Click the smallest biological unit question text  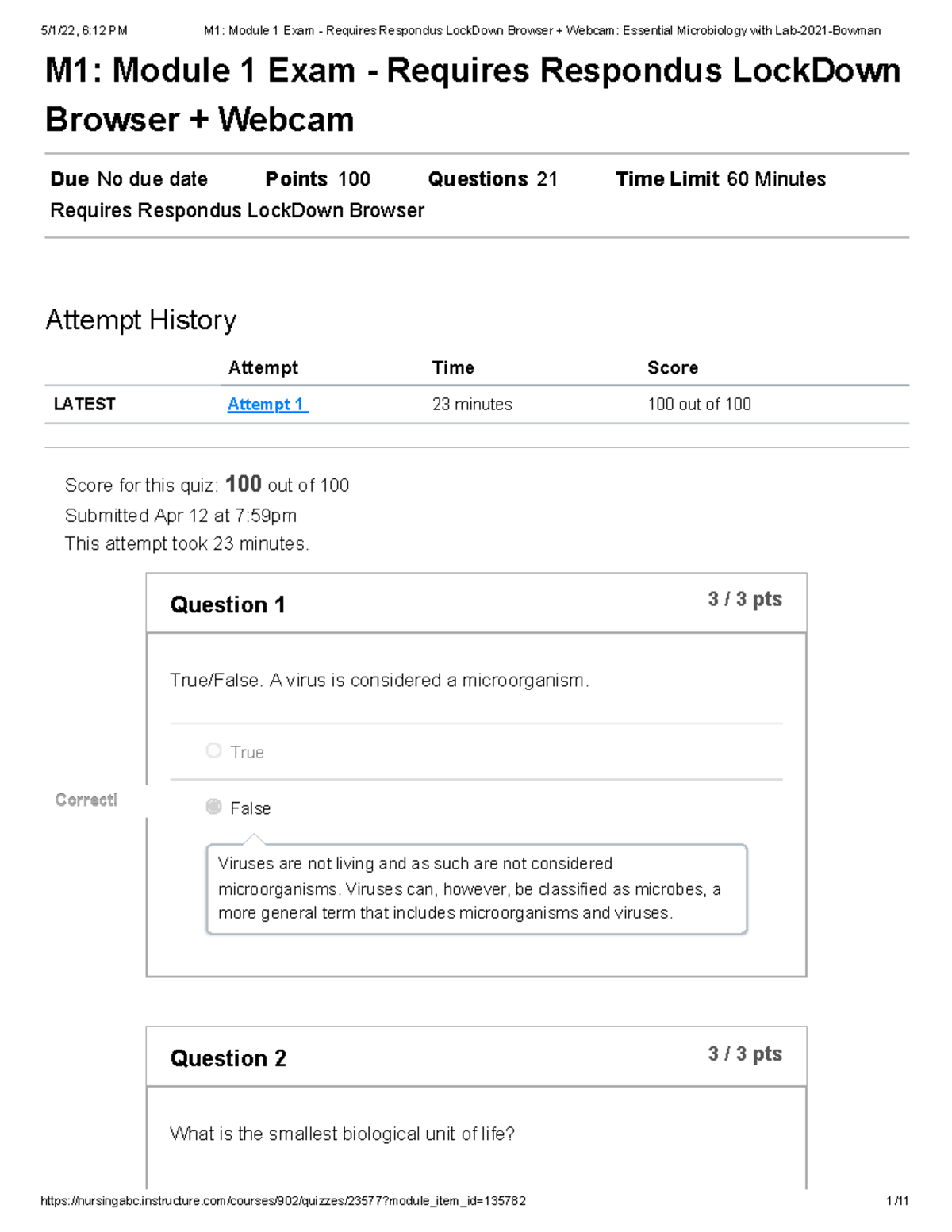click(342, 1134)
